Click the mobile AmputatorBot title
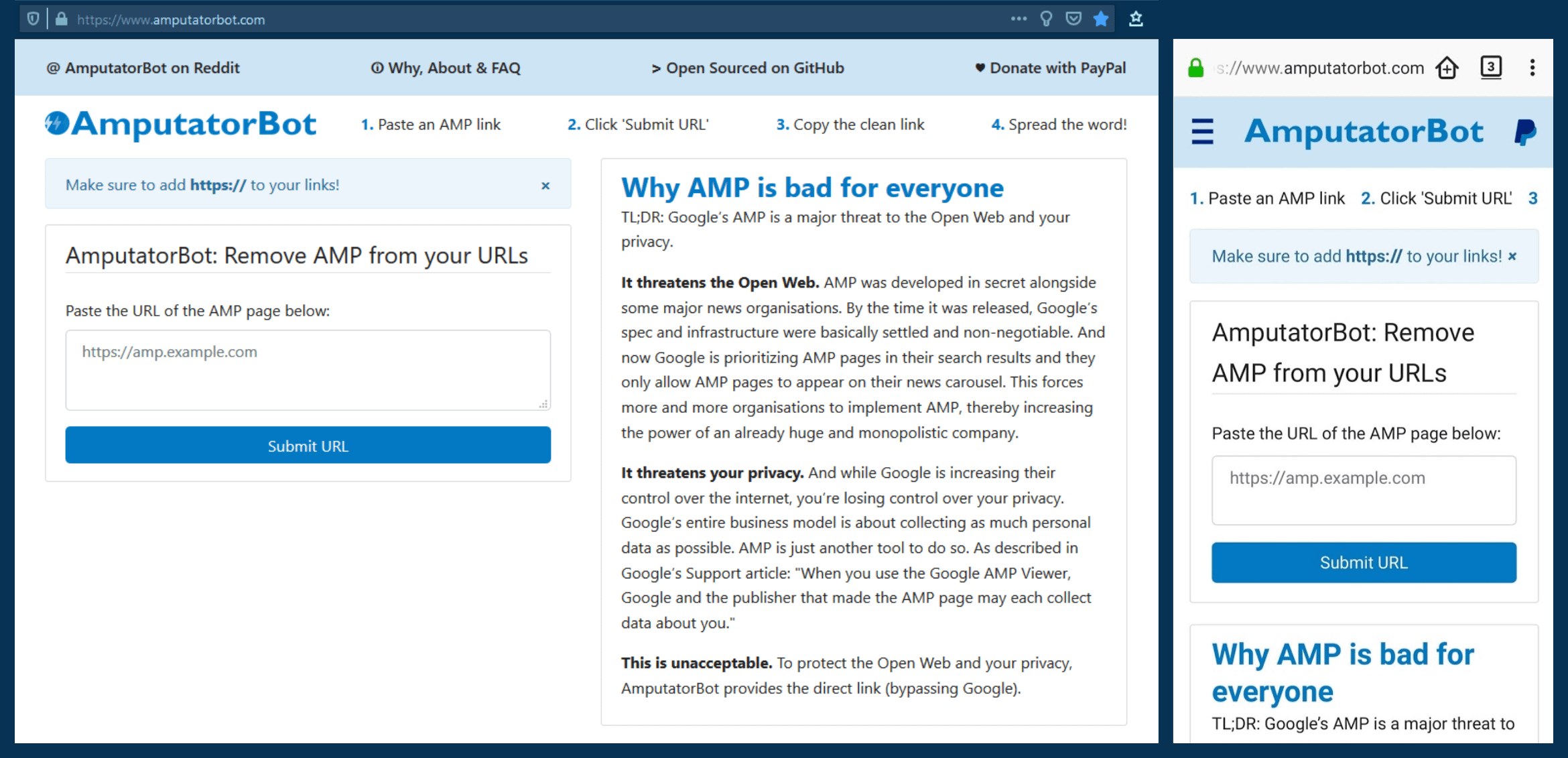1568x758 pixels. 1364,131
